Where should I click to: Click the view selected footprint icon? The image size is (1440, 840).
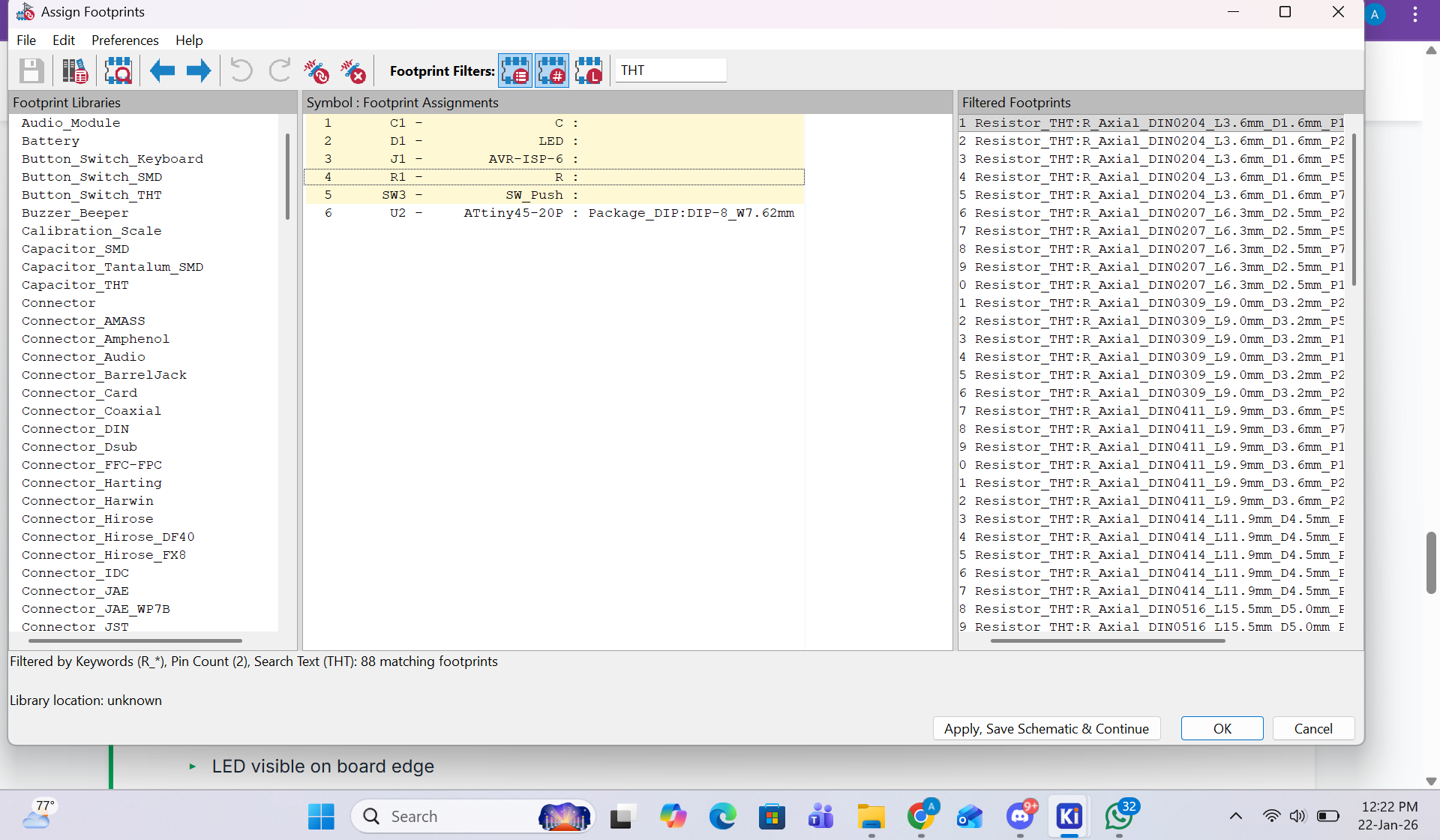118,71
